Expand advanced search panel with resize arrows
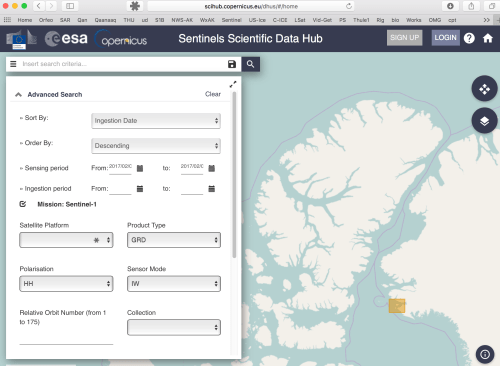 (233, 84)
